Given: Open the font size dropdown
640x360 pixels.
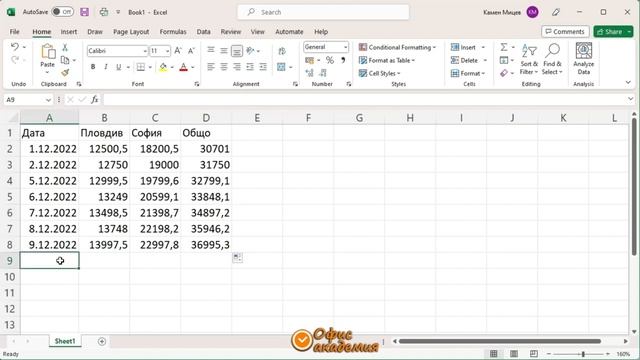Looking at the screenshot, I should click(x=167, y=51).
